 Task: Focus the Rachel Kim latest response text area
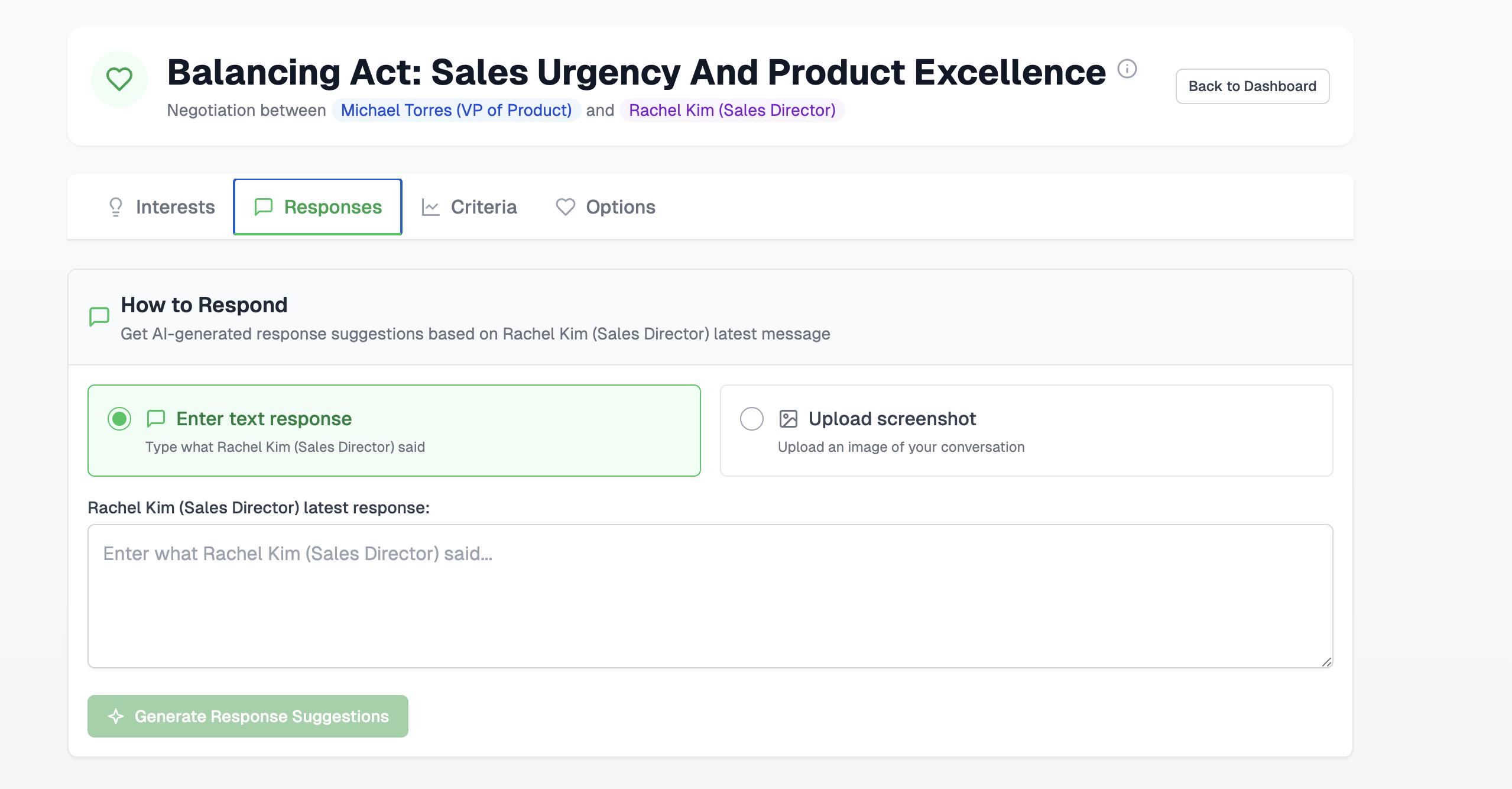[710, 596]
